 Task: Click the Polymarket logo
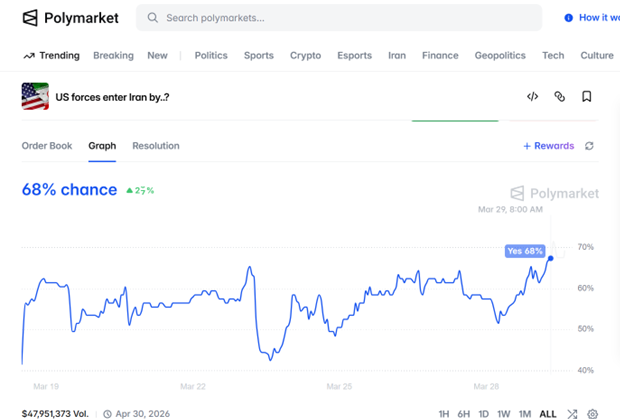tap(70, 18)
